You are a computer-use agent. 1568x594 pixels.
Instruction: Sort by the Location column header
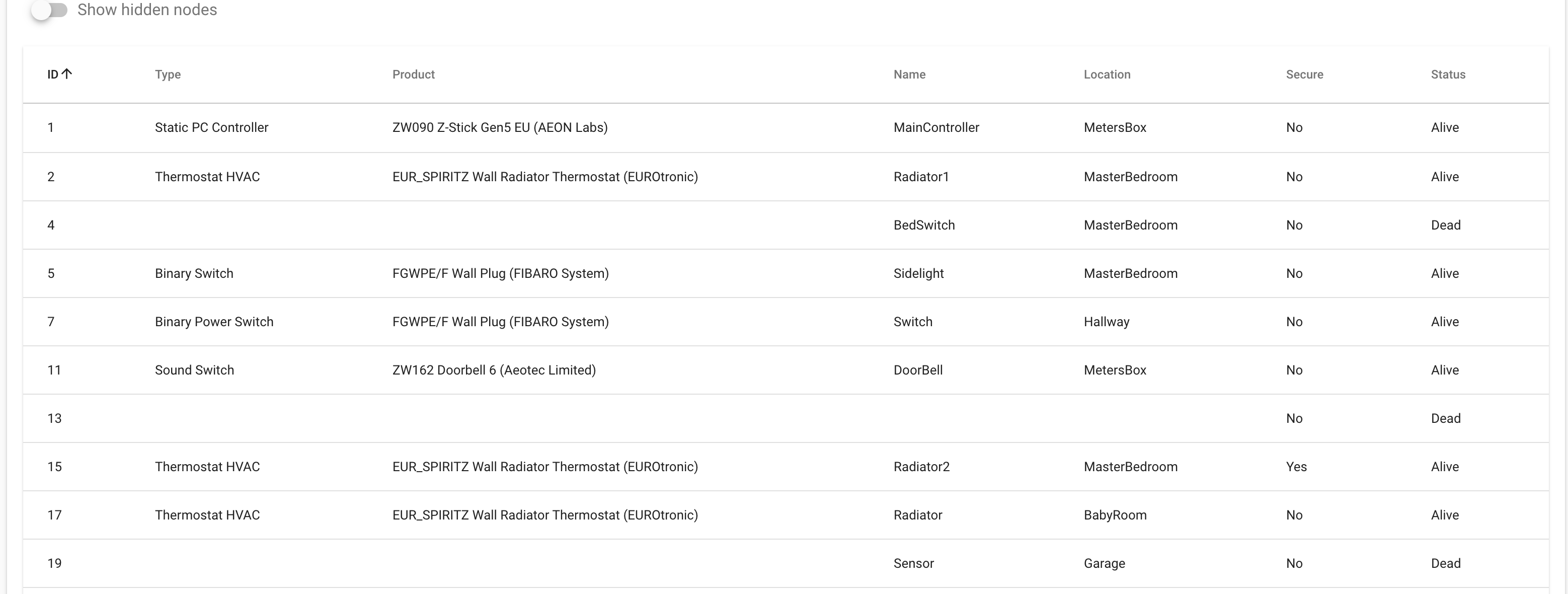pos(1107,75)
